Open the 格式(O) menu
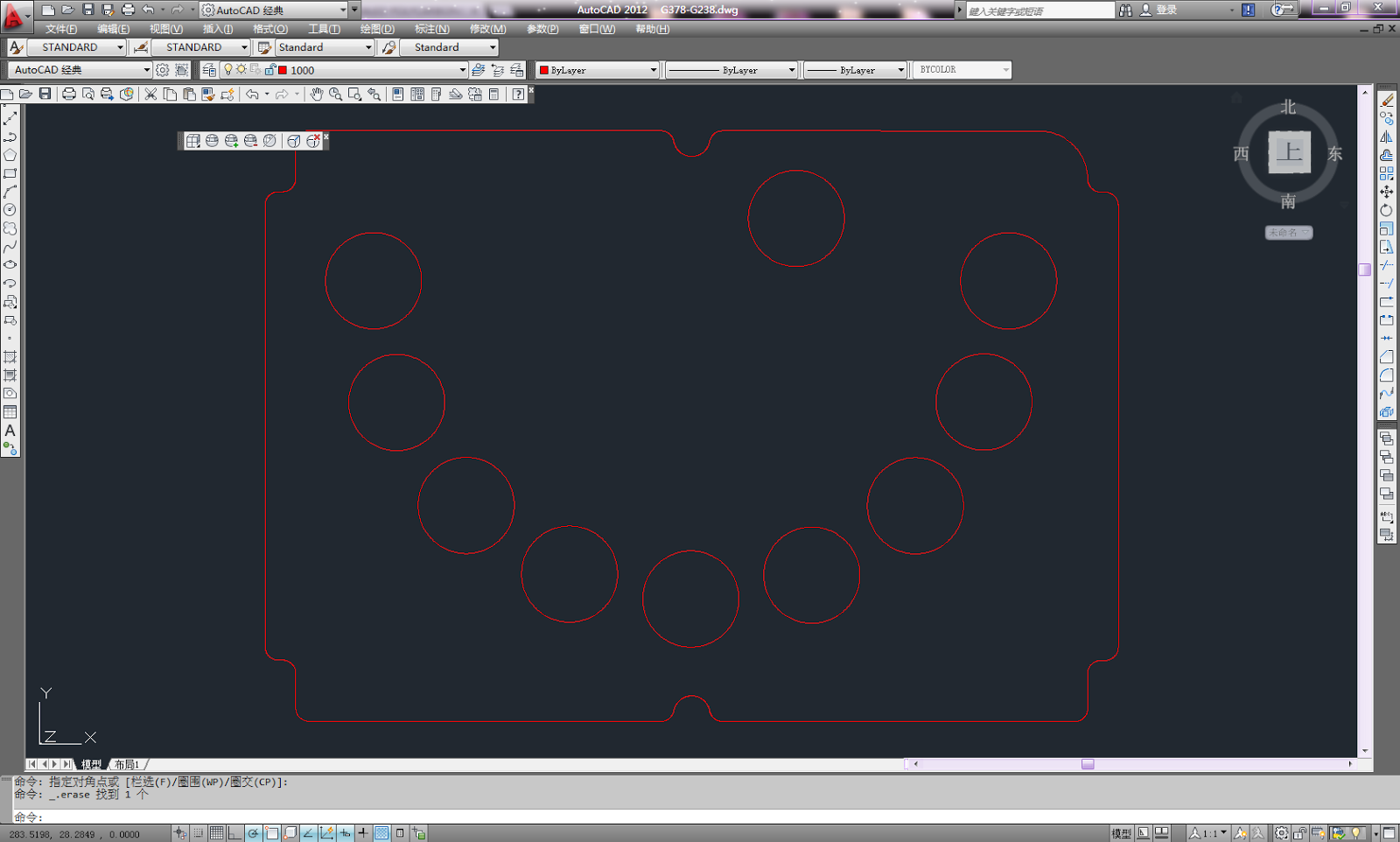 [269, 29]
